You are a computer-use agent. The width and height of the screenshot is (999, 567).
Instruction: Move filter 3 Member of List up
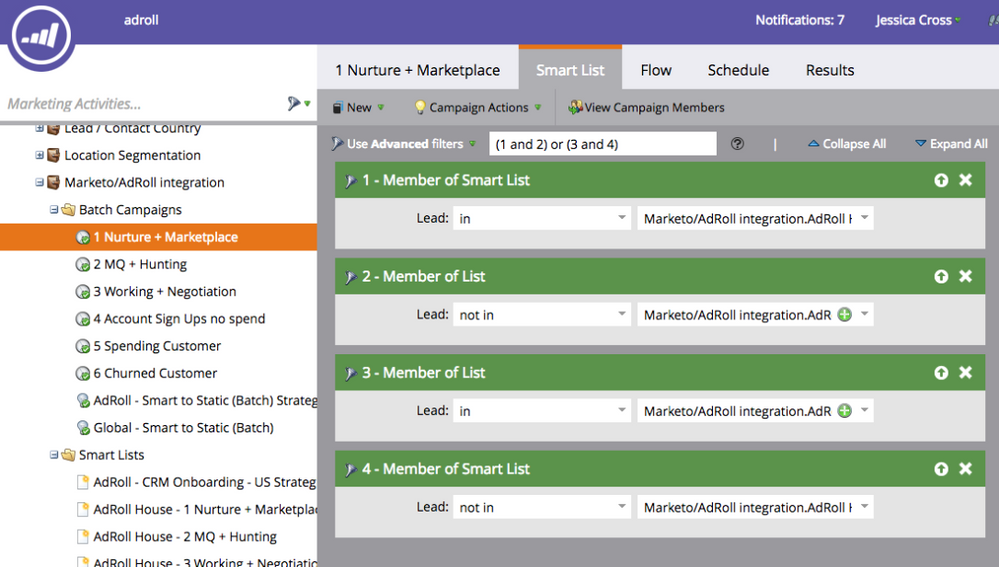pyautogui.click(x=941, y=372)
